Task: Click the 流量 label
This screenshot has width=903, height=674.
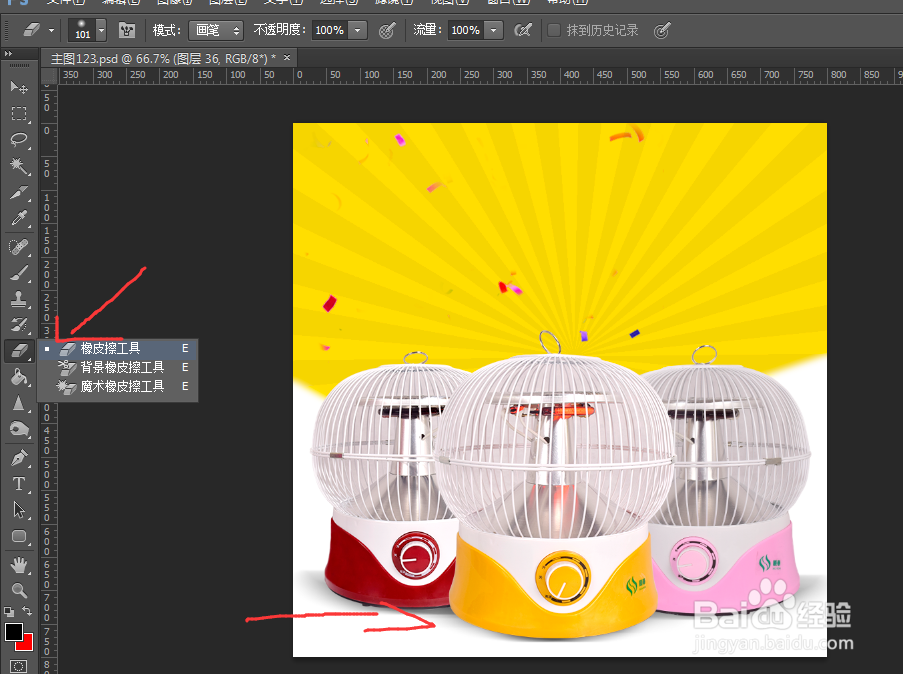Action: [x=427, y=30]
